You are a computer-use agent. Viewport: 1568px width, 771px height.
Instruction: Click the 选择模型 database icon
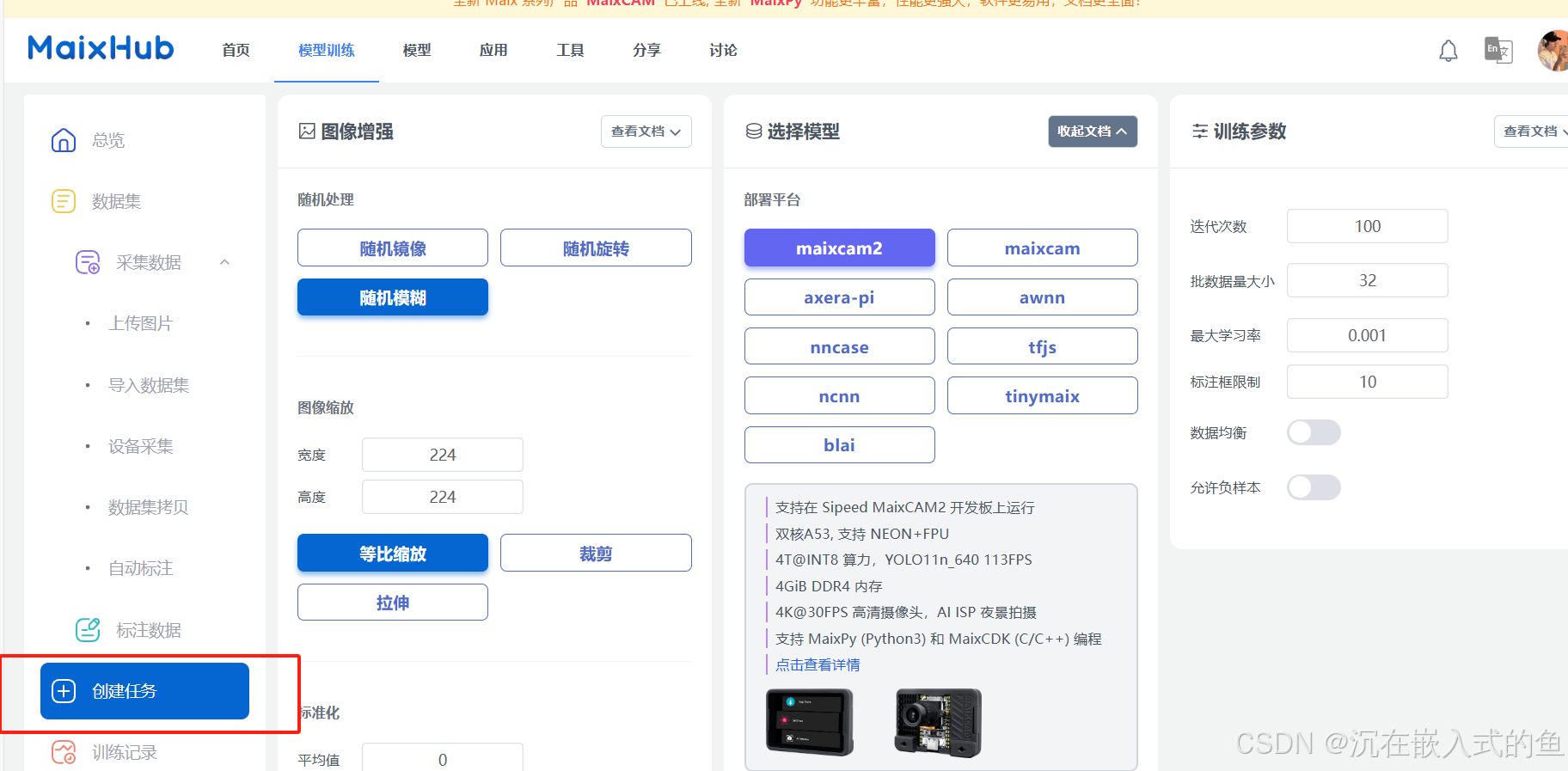[x=754, y=132]
